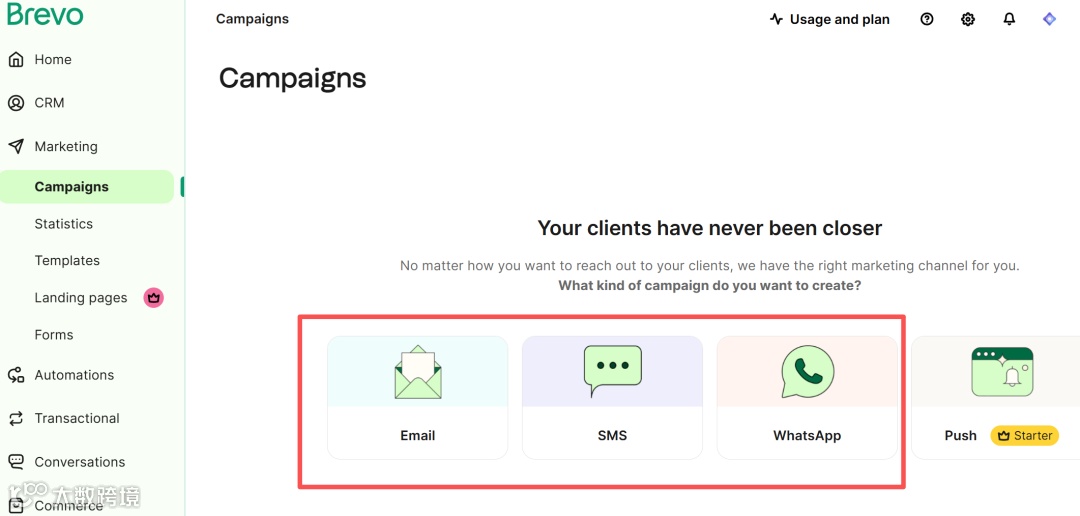Click the Conversations chat bubble icon

pos(16,462)
